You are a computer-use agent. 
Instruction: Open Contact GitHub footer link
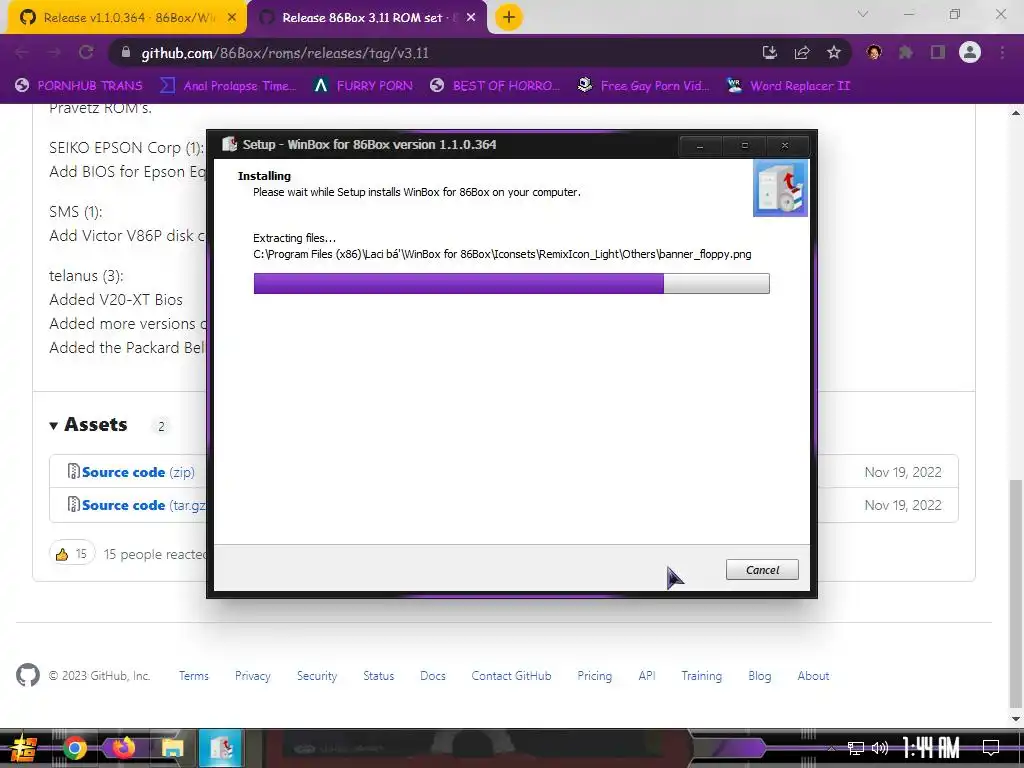click(x=511, y=676)
